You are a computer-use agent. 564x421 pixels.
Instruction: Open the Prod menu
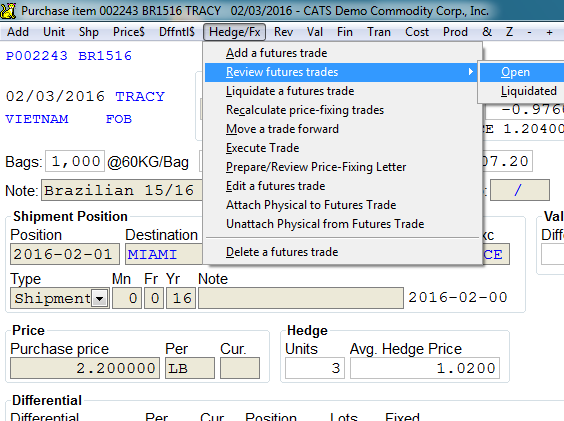(455, 32)
